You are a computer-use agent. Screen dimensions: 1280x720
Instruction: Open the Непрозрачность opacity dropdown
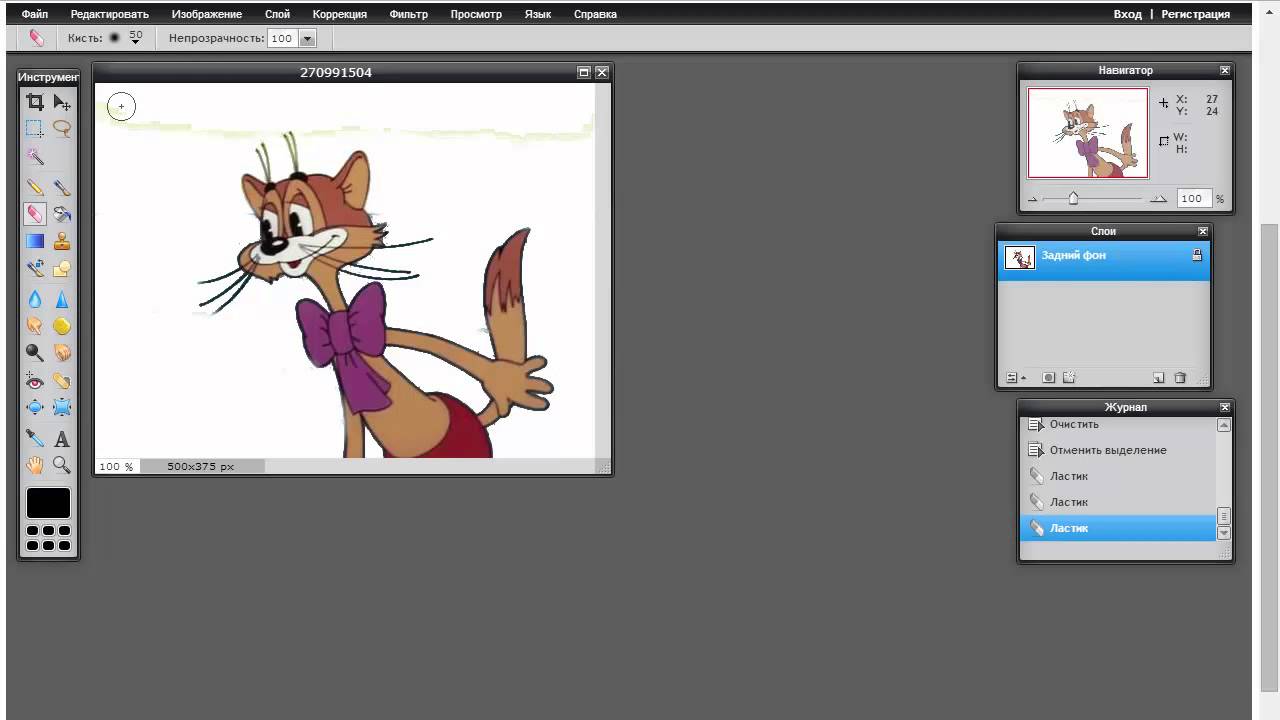pos(308,39)
